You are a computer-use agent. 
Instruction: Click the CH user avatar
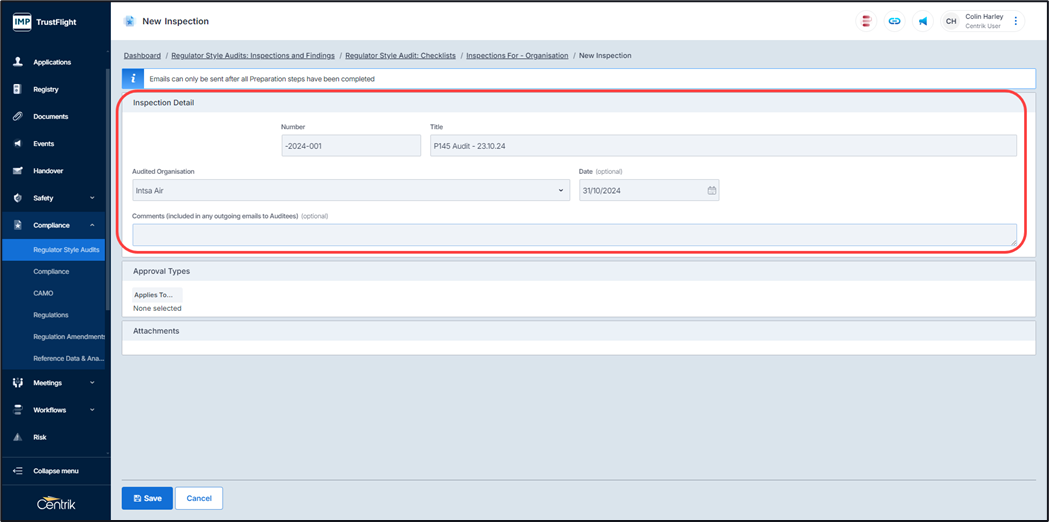click(x=951, y=21)
